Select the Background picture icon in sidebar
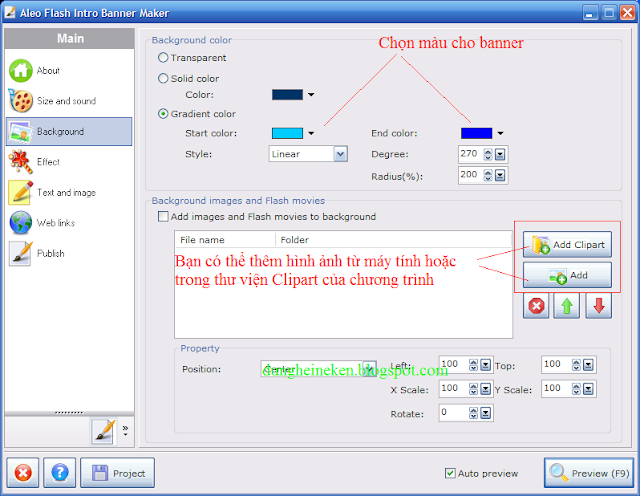Viewport: 640px width, 496px height. 20,131
